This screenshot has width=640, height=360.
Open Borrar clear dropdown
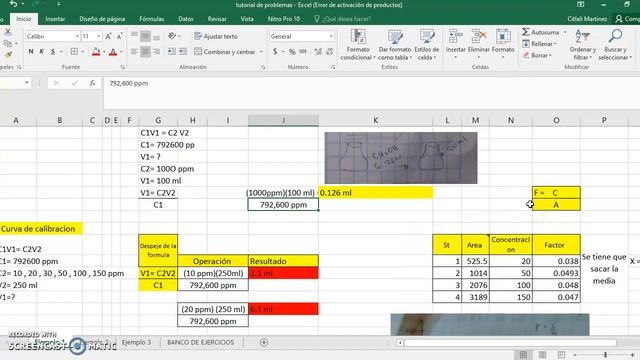[537, 55]
